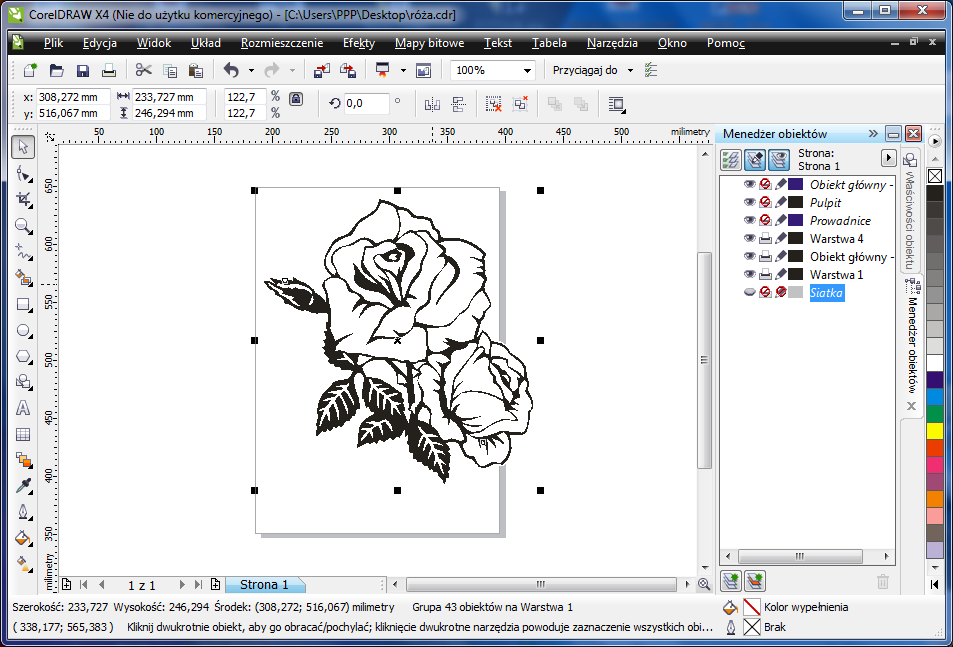The height and width of the screenshot is (647, 953).
Task: Select the Crop tool in the toolbox
Action: pyautogui.click(x=23, y=199)
